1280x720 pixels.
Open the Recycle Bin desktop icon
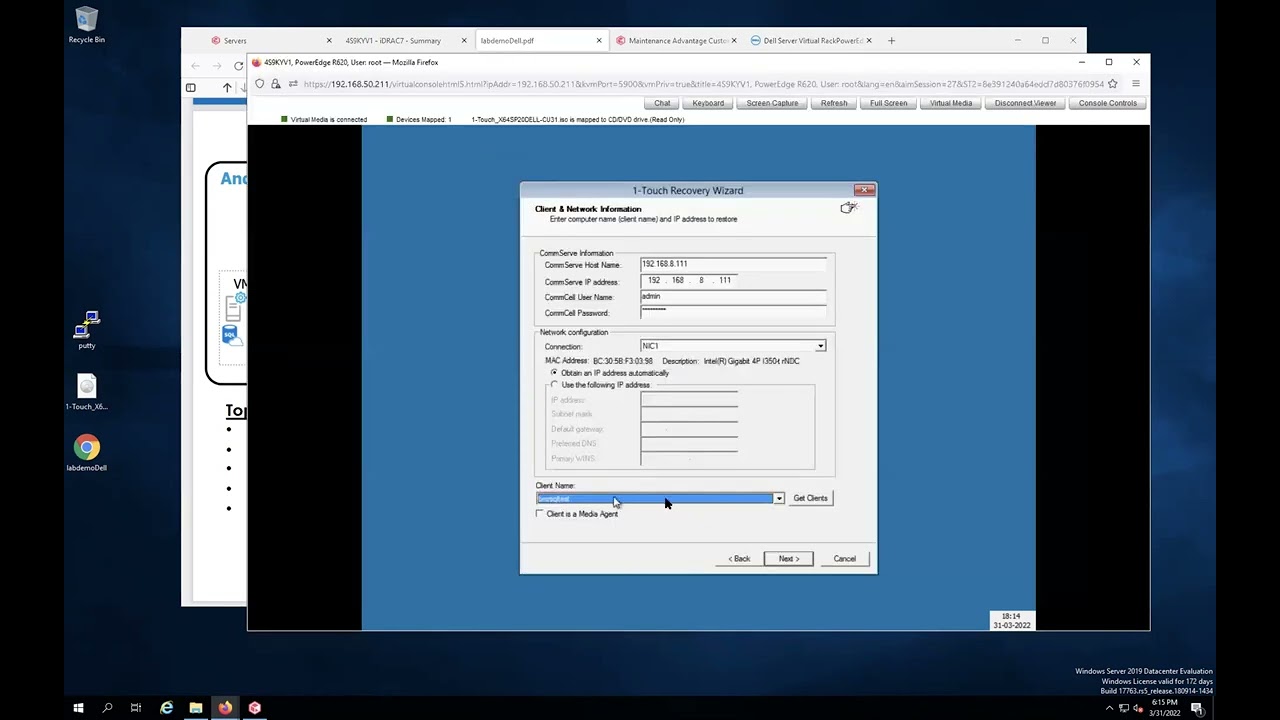coord(87,25)
